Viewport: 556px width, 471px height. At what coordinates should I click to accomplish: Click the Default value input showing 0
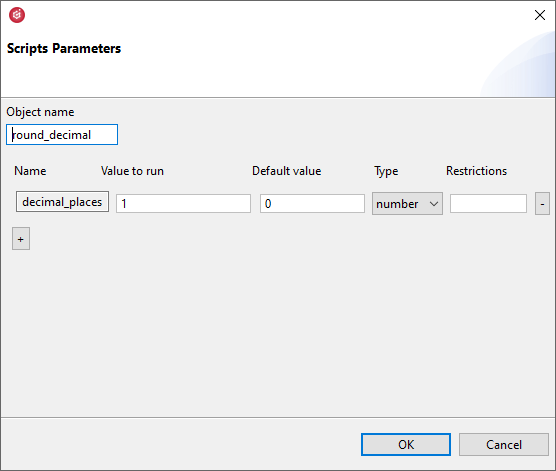pos(312,204)
